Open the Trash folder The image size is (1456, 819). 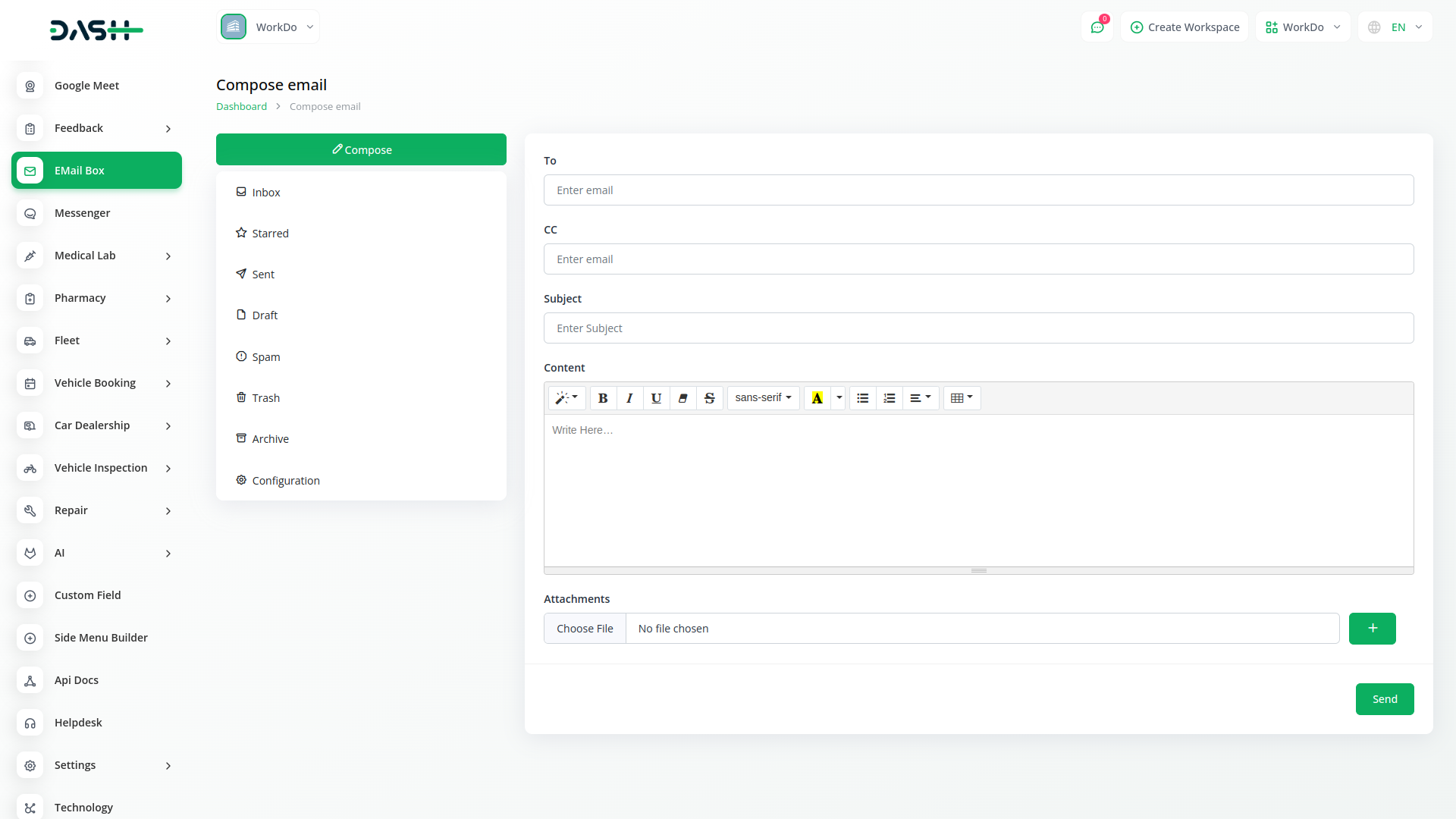(361, 398)
